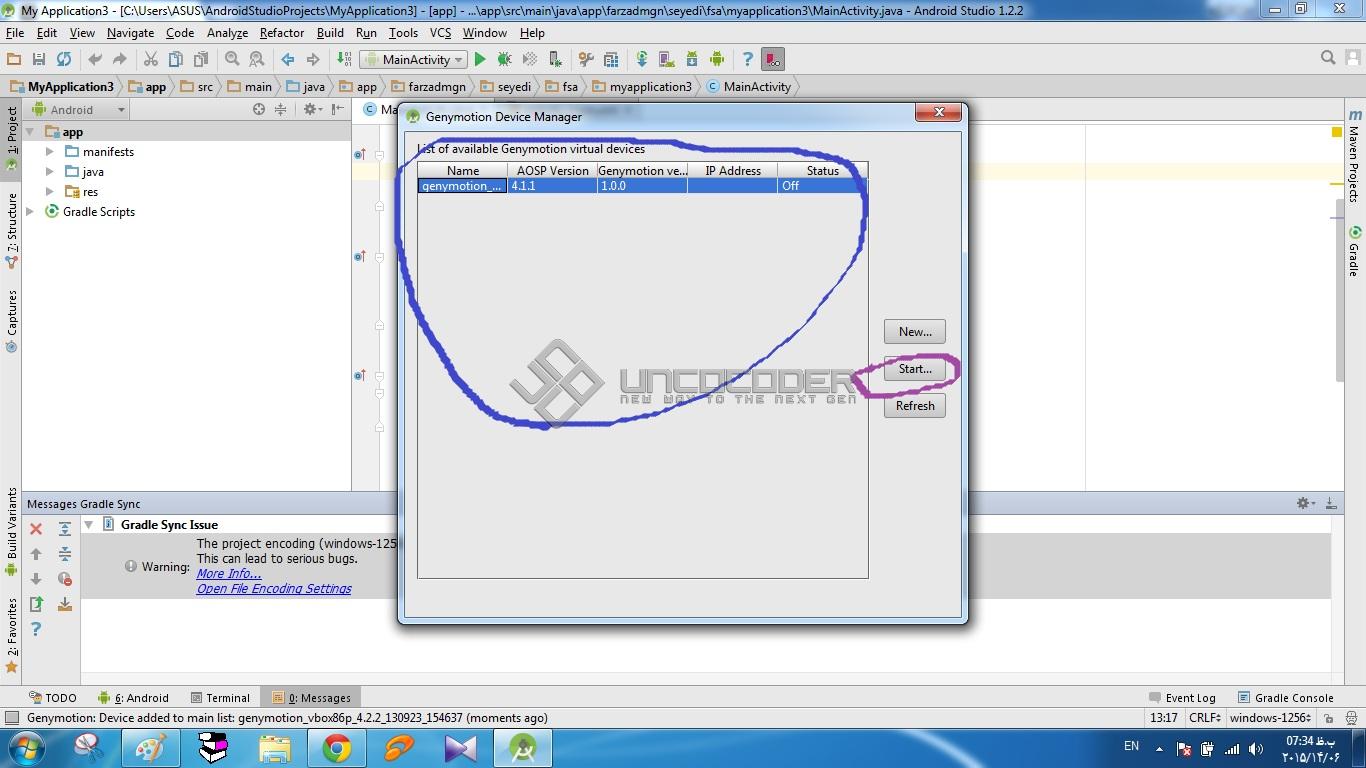1366x768 pixels.
Task: Click the Project panel gear settings icon
Action: tap(311, 109)
